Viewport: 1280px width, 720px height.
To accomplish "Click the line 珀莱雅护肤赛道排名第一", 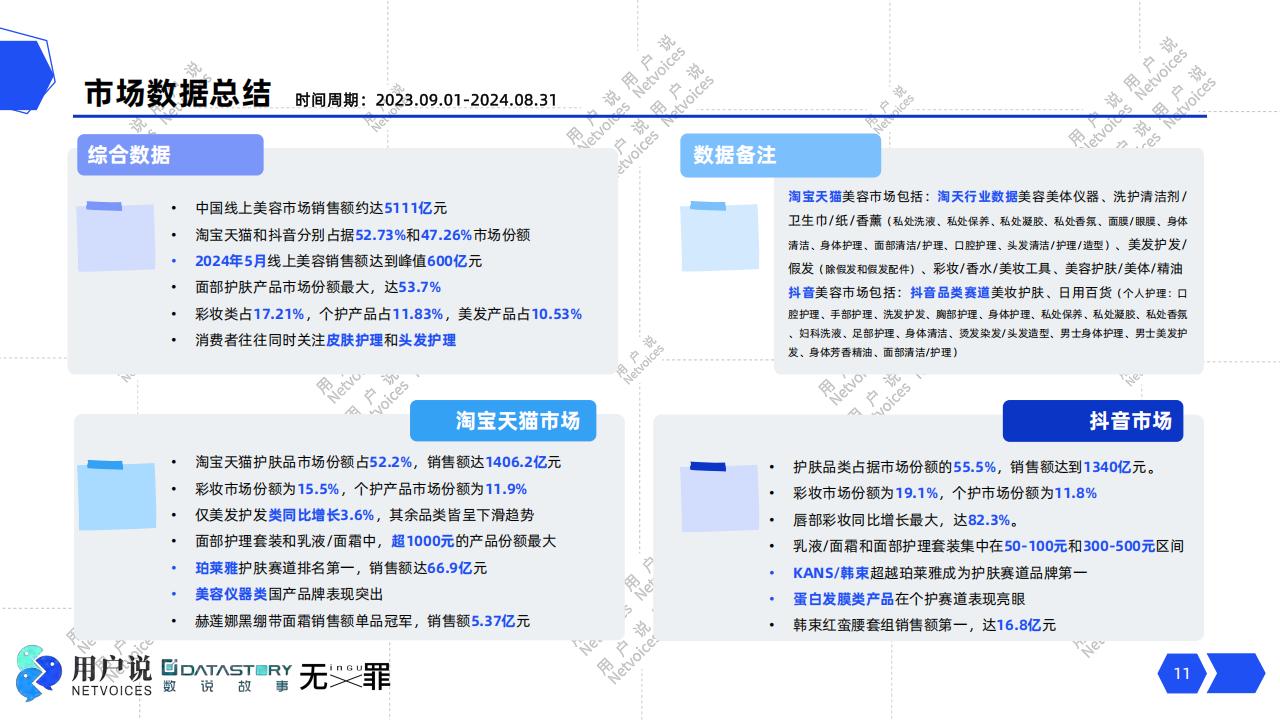I will click(342, 568).
